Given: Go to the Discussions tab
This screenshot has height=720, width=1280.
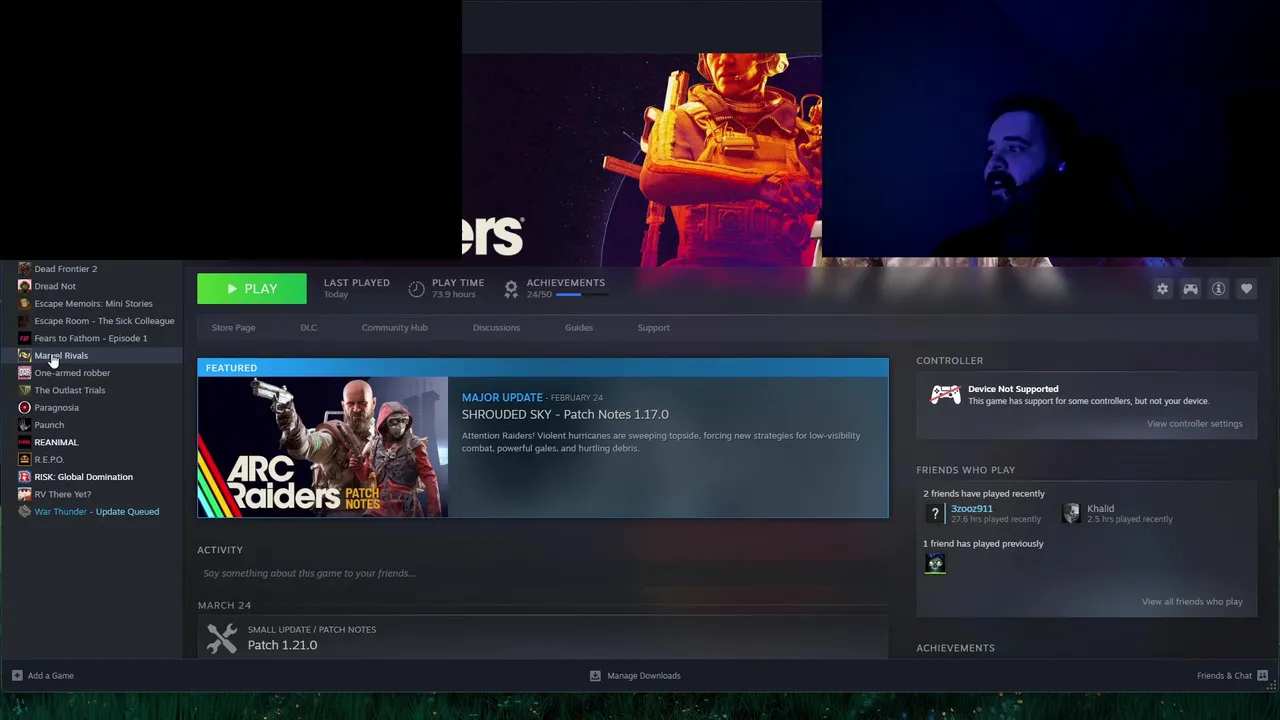Looking at the screenshot, I should 496,328.
